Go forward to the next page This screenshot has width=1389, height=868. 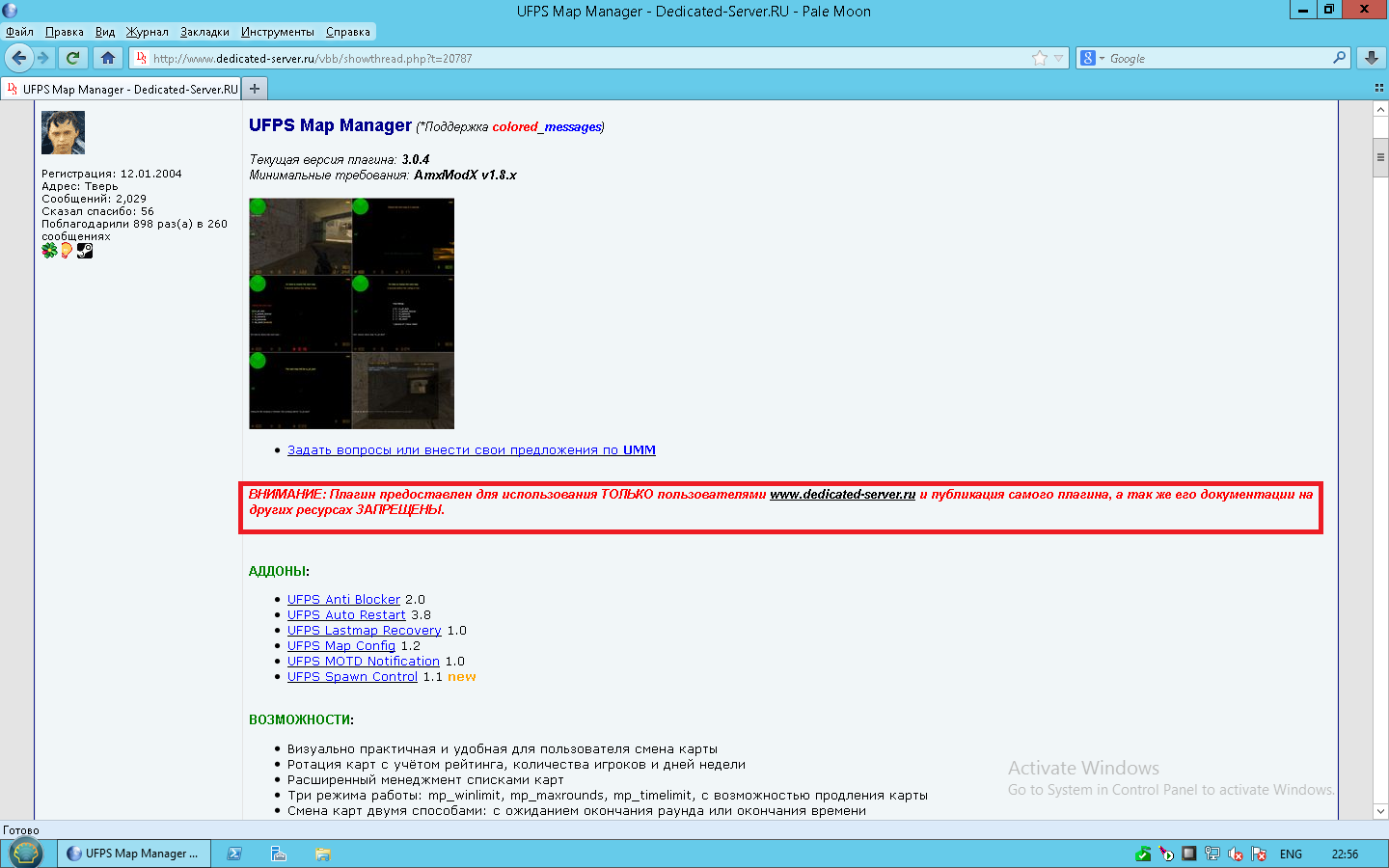(x=42, y=58)
